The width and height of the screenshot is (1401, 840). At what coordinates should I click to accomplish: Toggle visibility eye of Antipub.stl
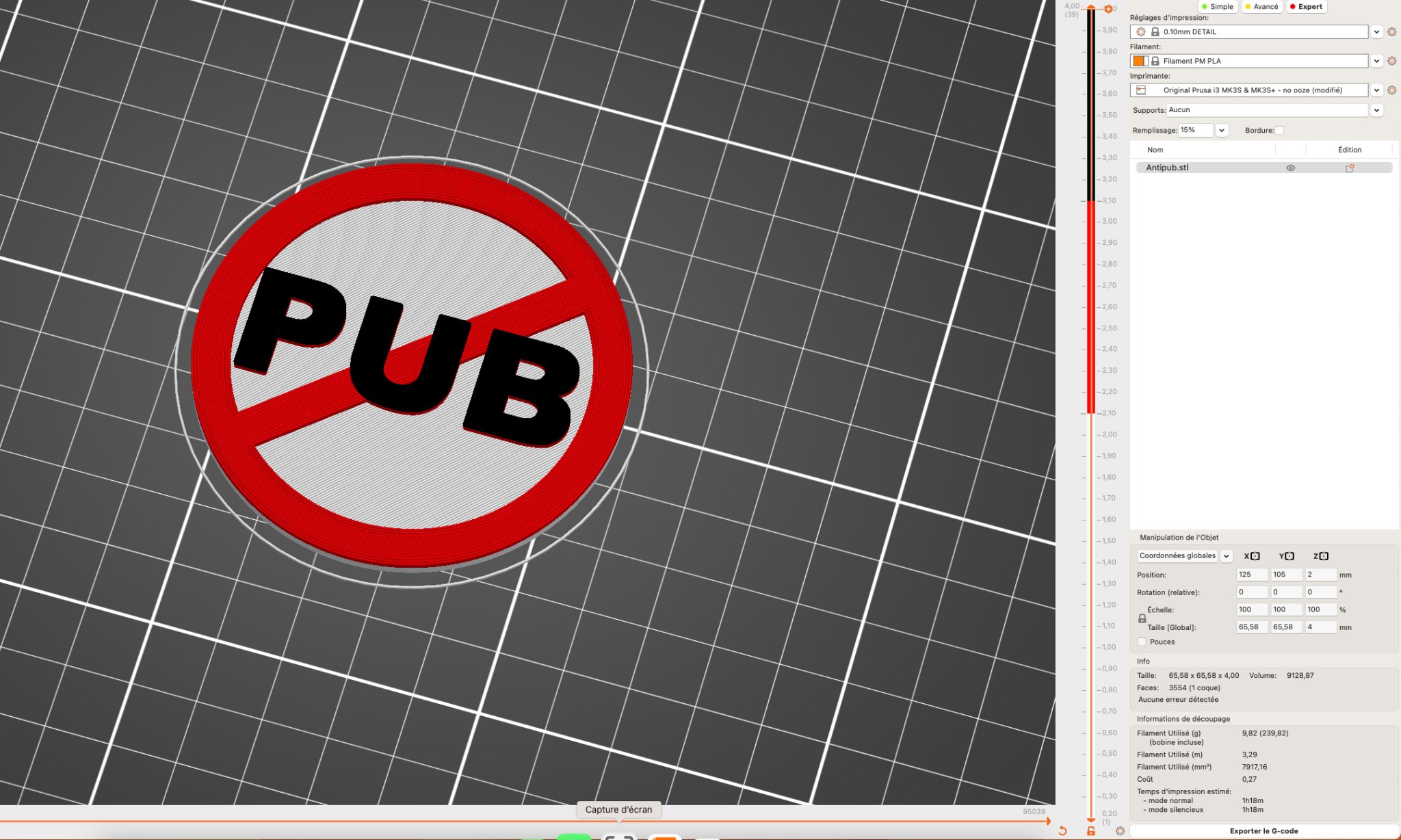tap(1290, 168)
